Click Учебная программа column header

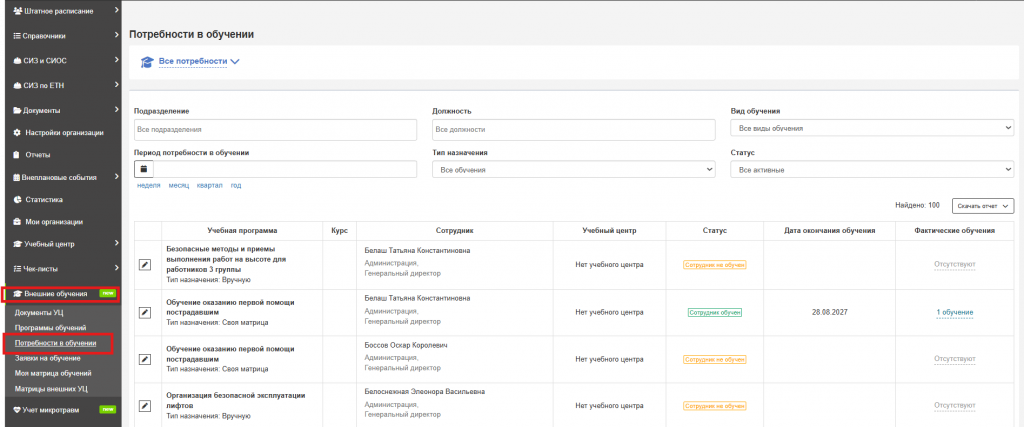pos(242,230)
